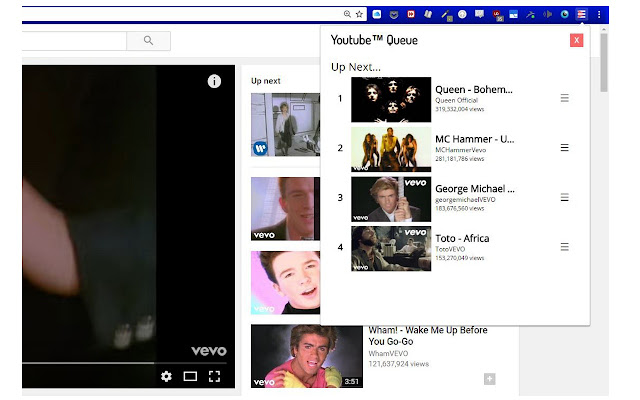Click the round blue eye extension icon
The width and height of the screenshot is (640, 400).
(564, 14)
